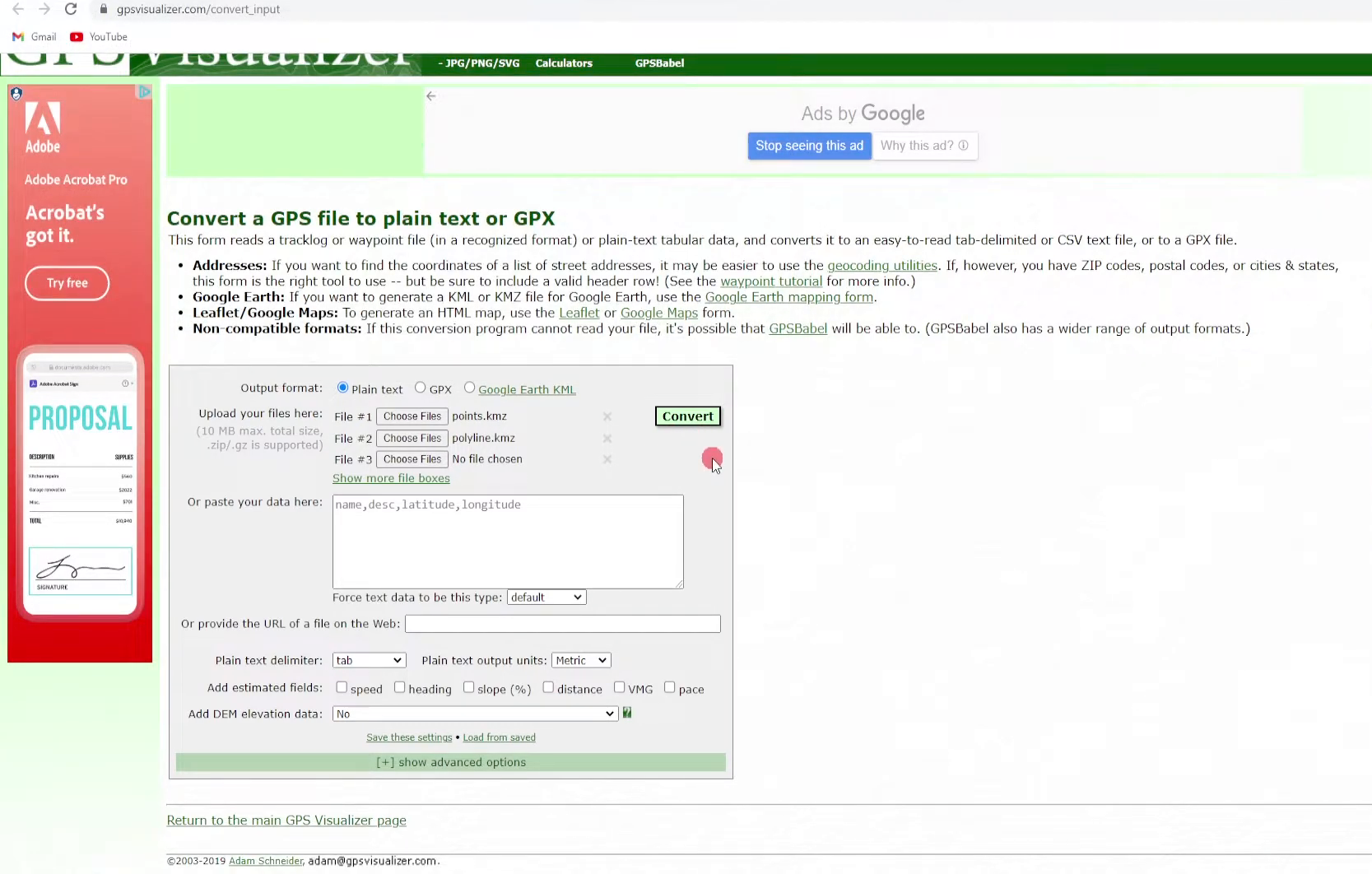The width and height of the screenshot is (1372, 874).
Task: Select Plain text output format
Action: click(x=342, y=388)
